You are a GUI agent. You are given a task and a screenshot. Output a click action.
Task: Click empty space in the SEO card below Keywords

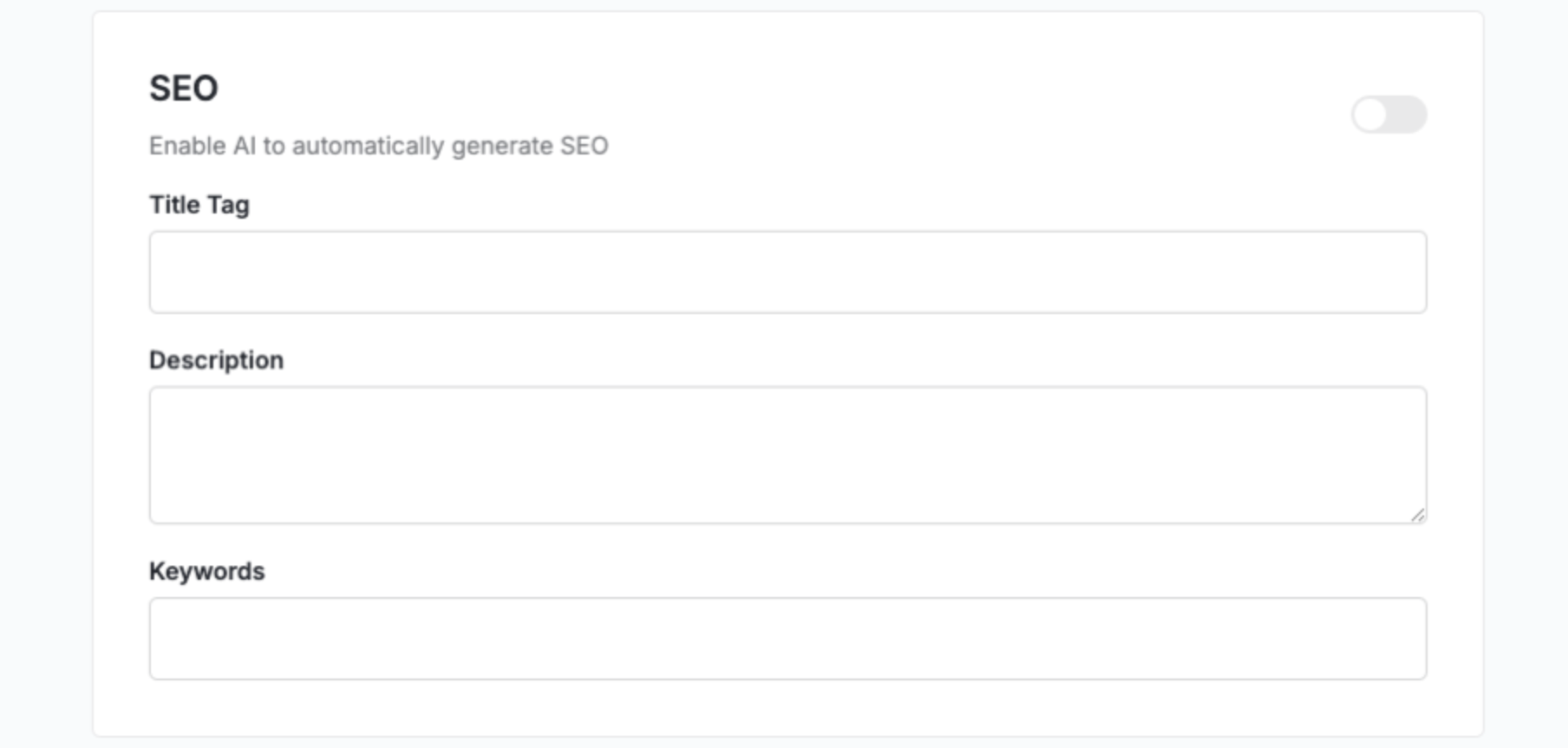[787, 707]
